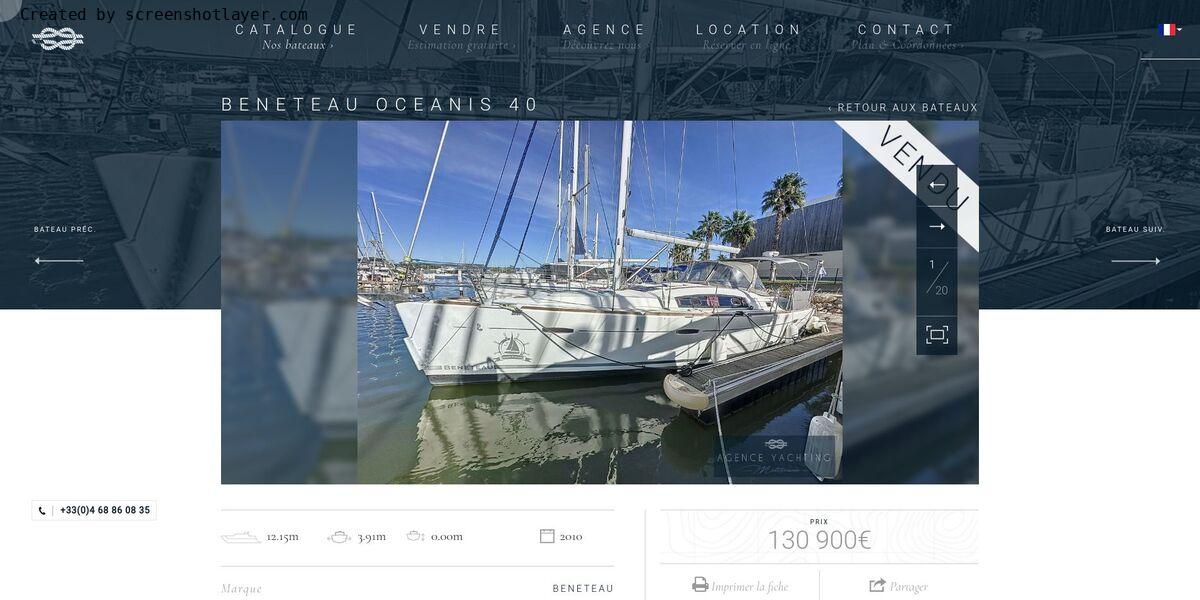This screenshot has height=600, width=1200.
Task: Show previous photo with gallery left arrow
Action: coord(937,185)
